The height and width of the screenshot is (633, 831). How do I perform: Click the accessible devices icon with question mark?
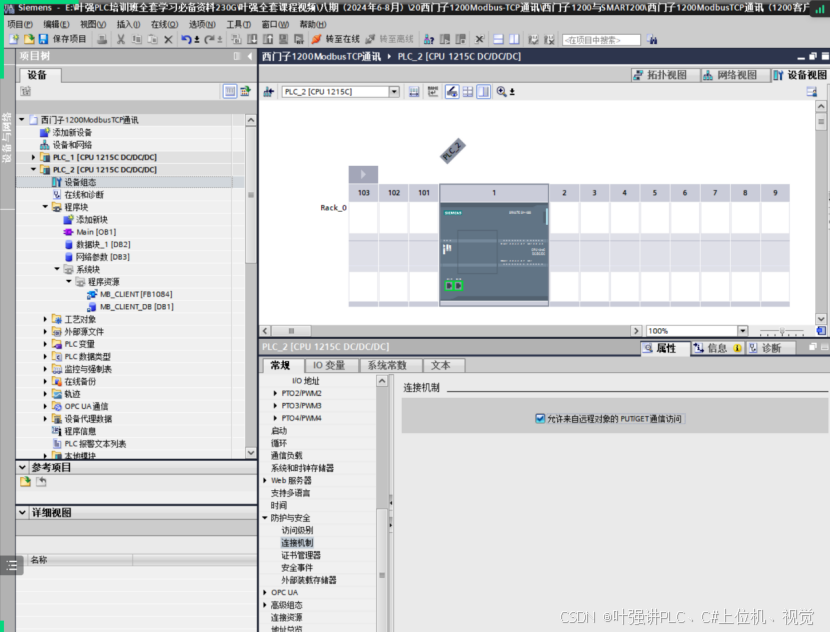[429, 39]
